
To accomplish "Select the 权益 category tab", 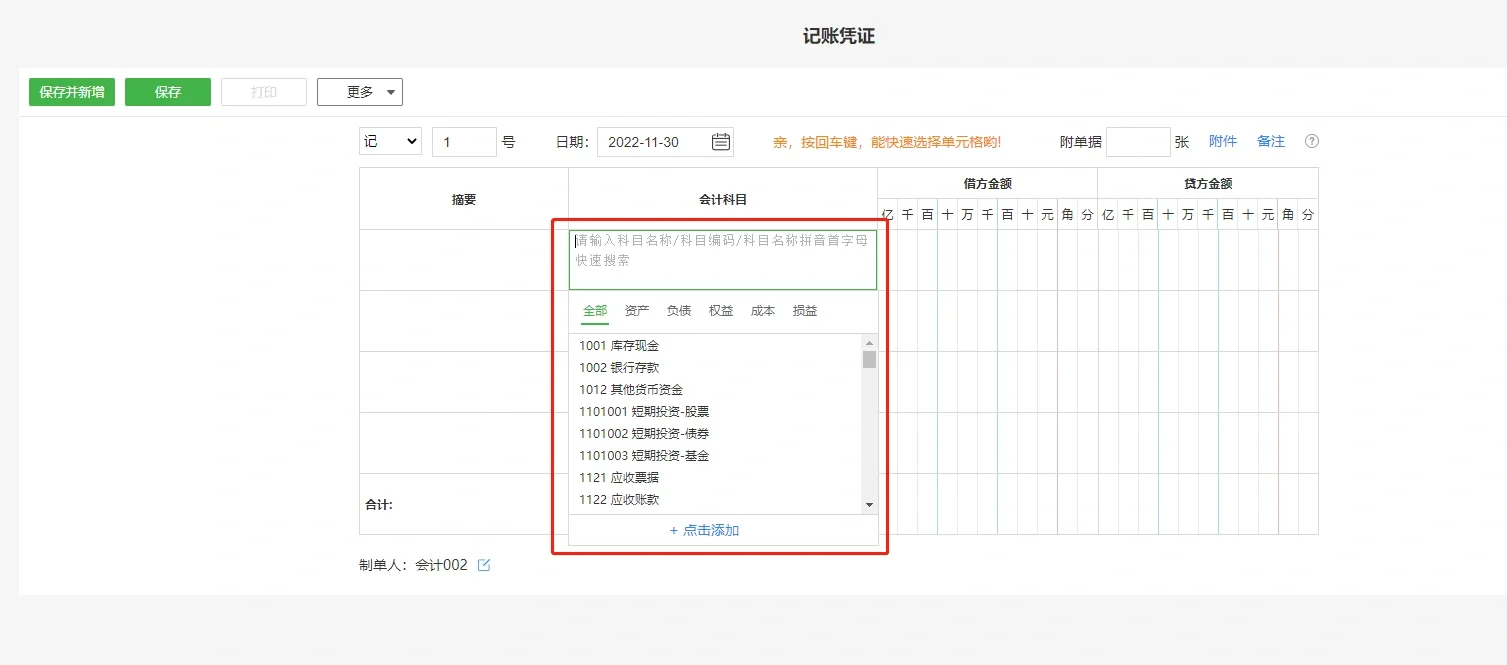I will [720, 310].
